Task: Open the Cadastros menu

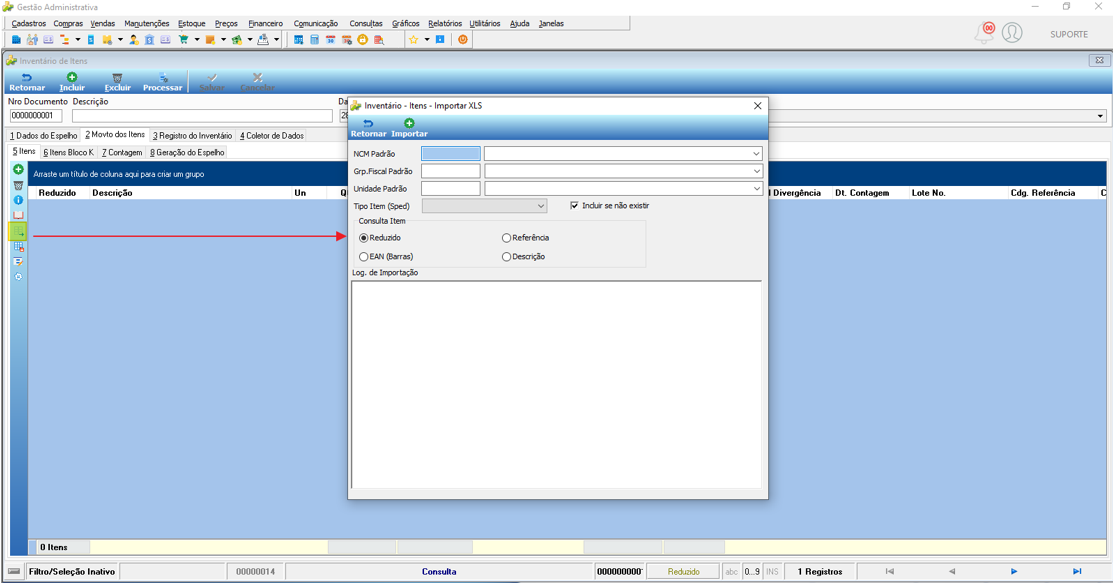Action: (x=28, y=23)
